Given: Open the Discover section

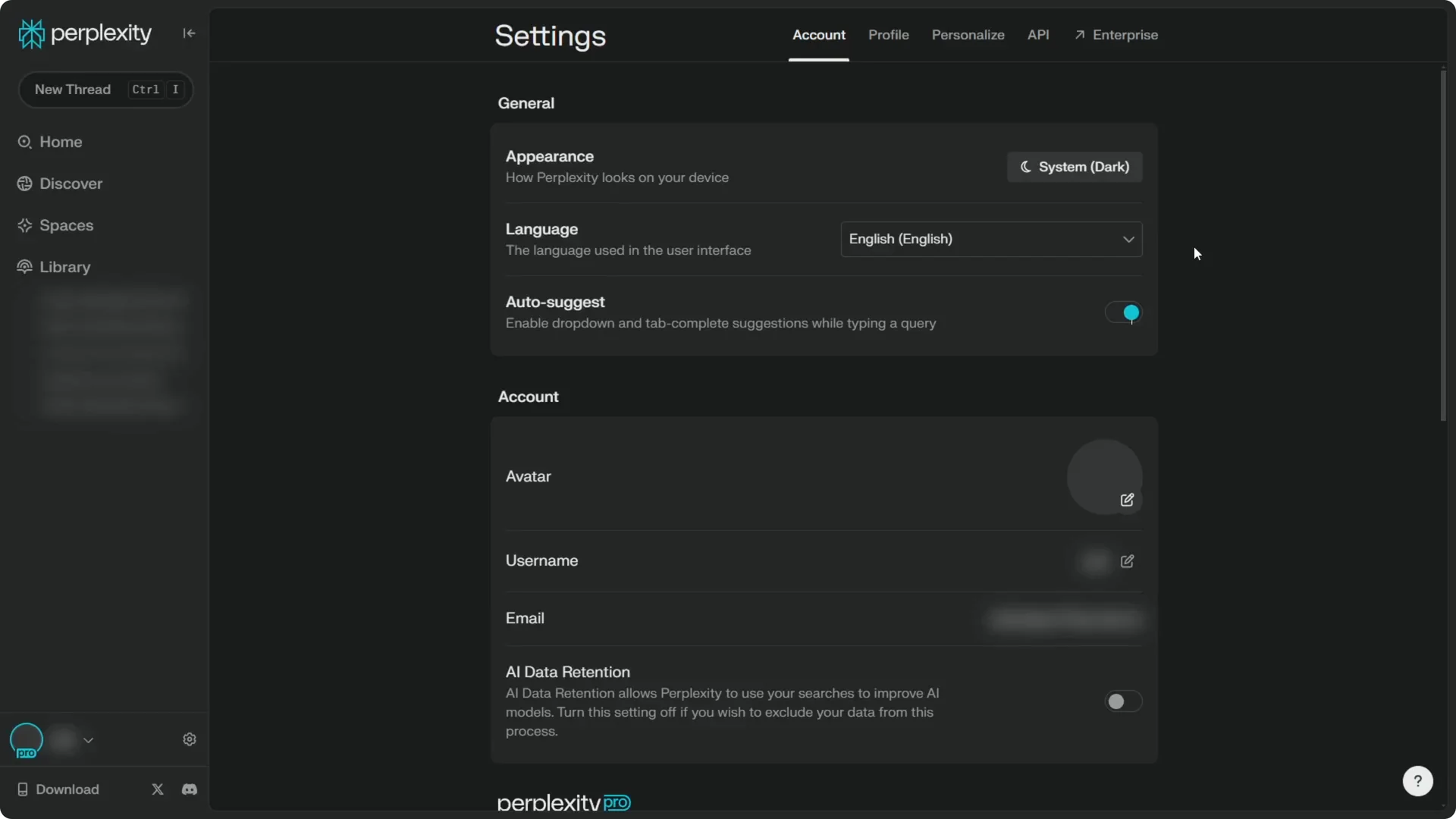Looking at the screenshot, I should tap(70, 184).
